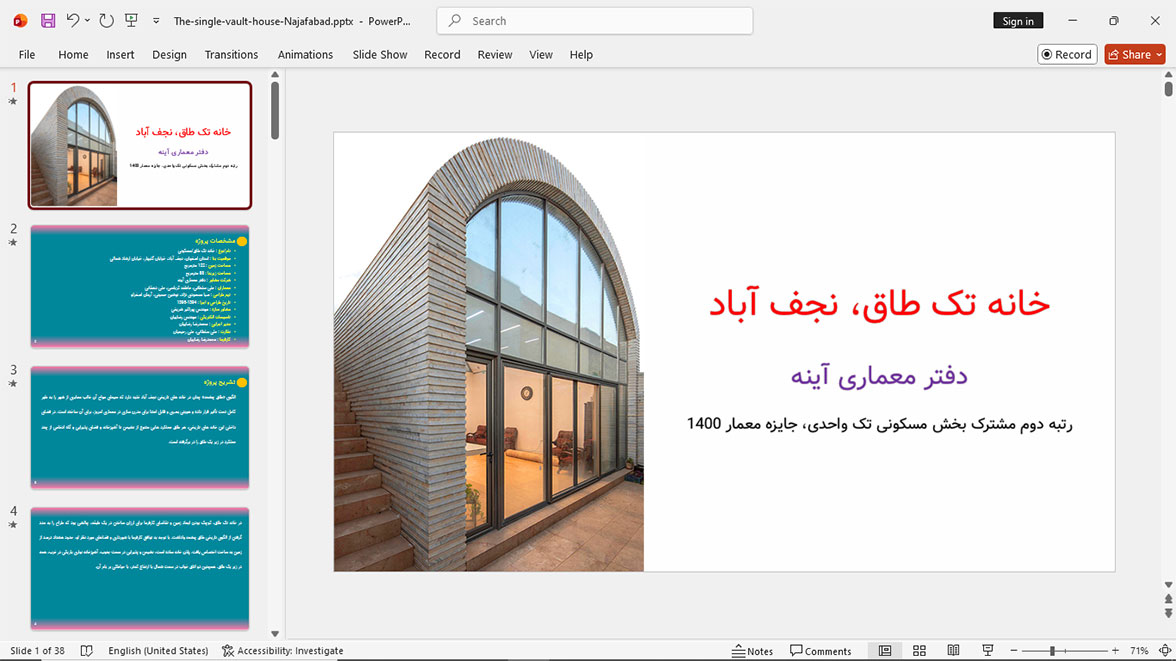Open the Transitions tab
The image size is (1176, 661).
[x=231, y=55]
